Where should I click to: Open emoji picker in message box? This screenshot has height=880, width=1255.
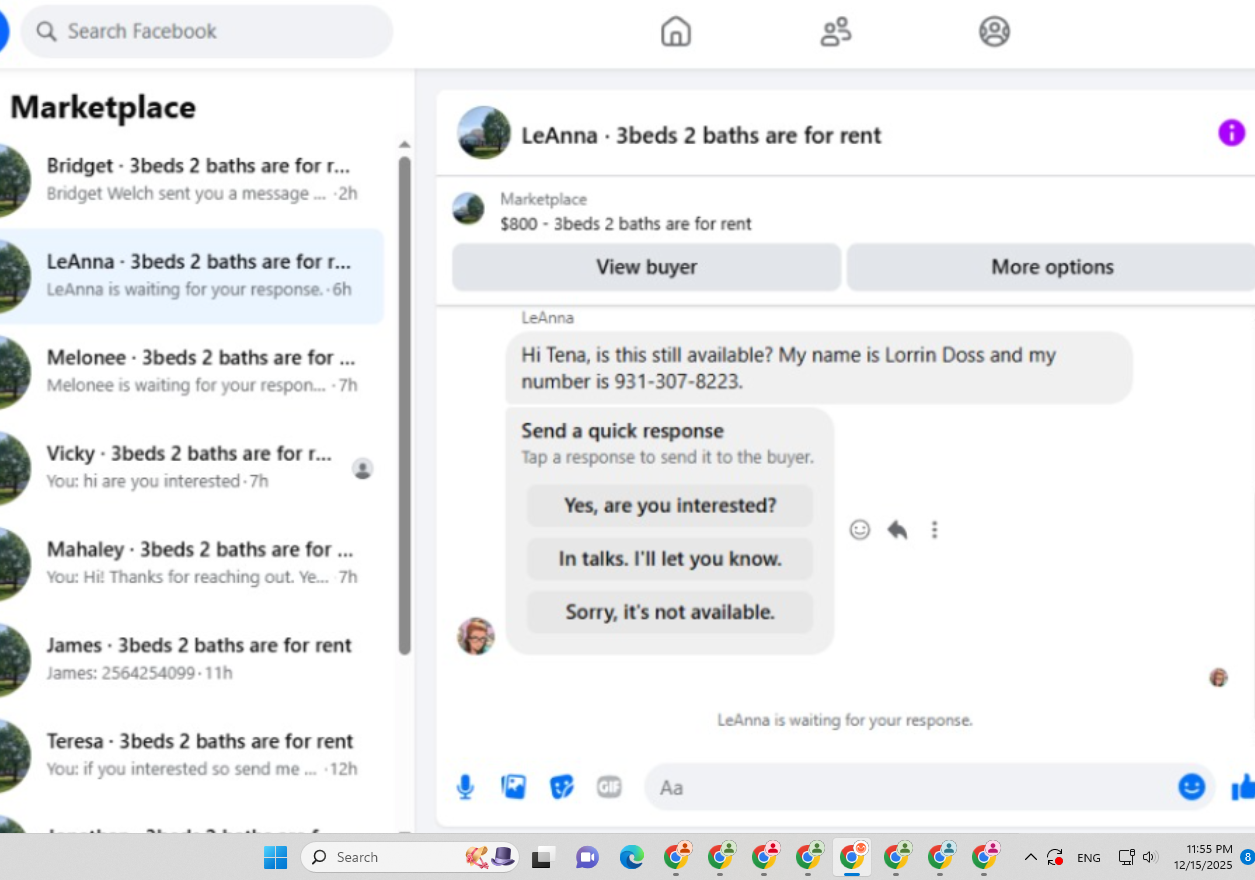[1191, 787]
